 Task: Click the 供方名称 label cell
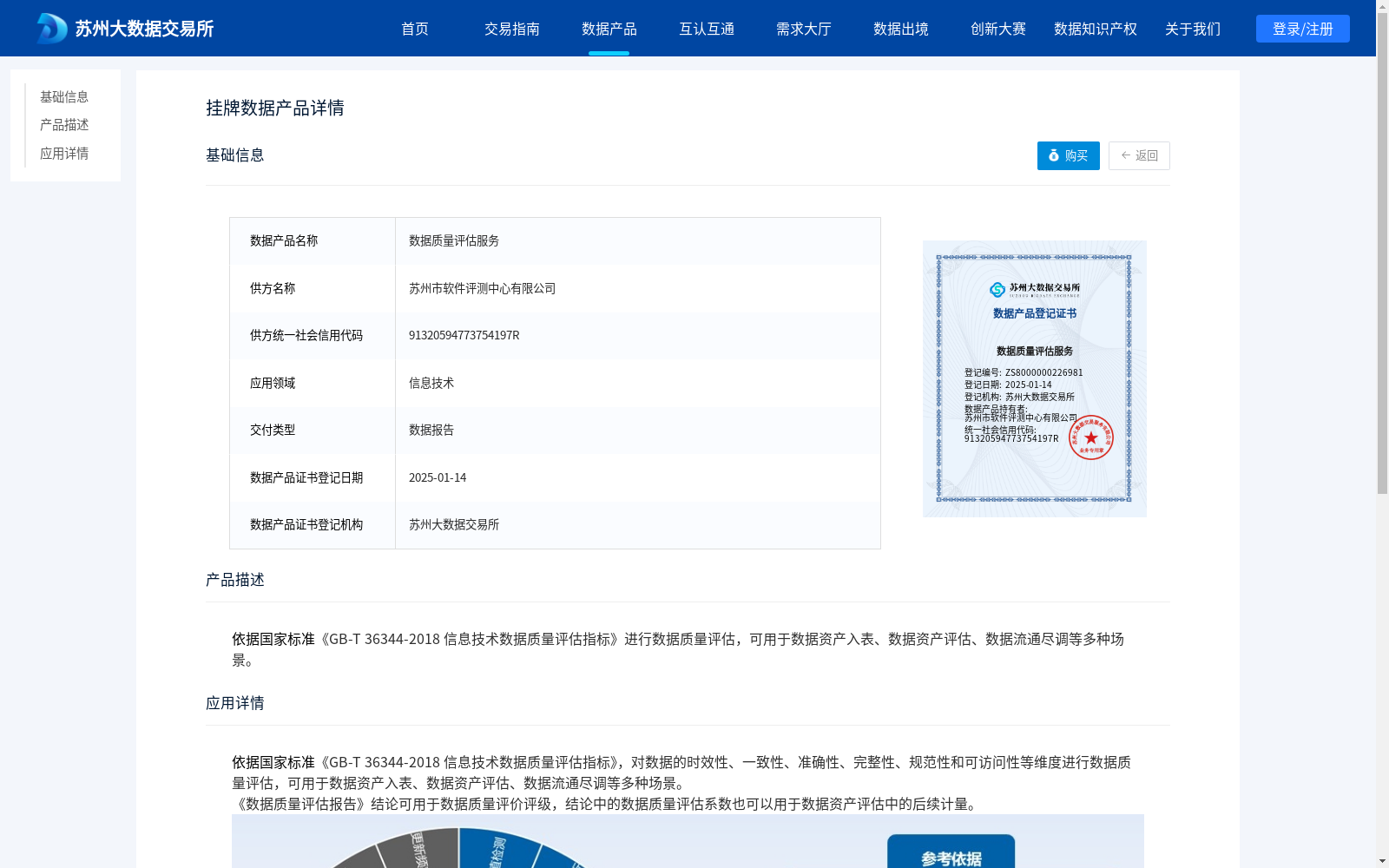click(x=313, y=288)
